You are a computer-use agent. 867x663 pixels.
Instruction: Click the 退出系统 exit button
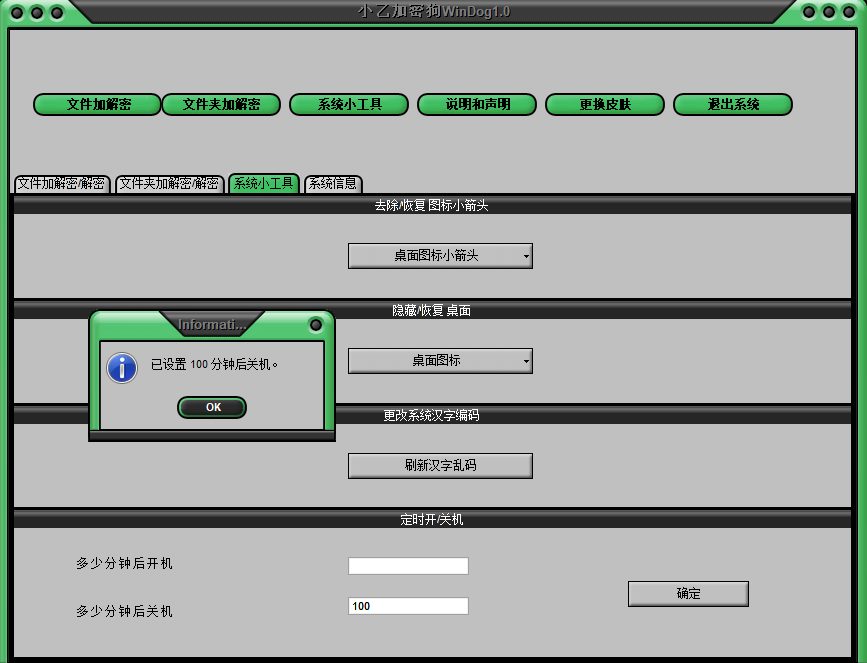(733, 105)
